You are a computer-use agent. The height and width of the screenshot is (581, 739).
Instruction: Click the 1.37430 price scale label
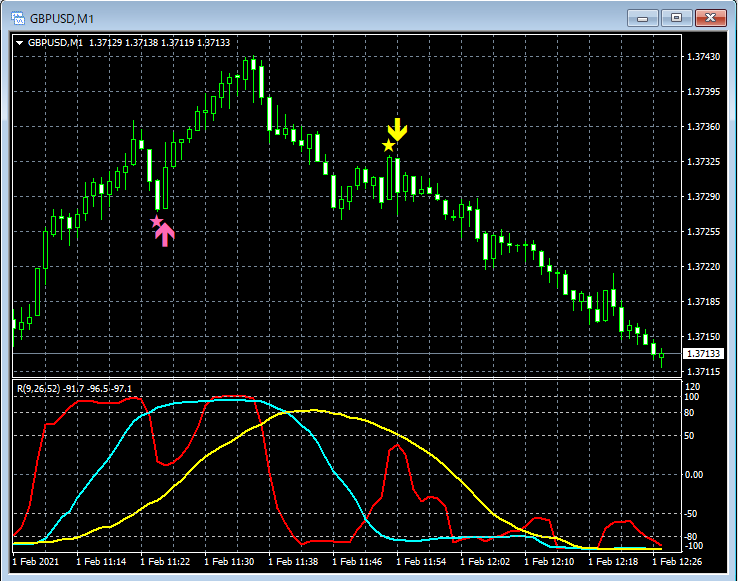tap(704, 57)
